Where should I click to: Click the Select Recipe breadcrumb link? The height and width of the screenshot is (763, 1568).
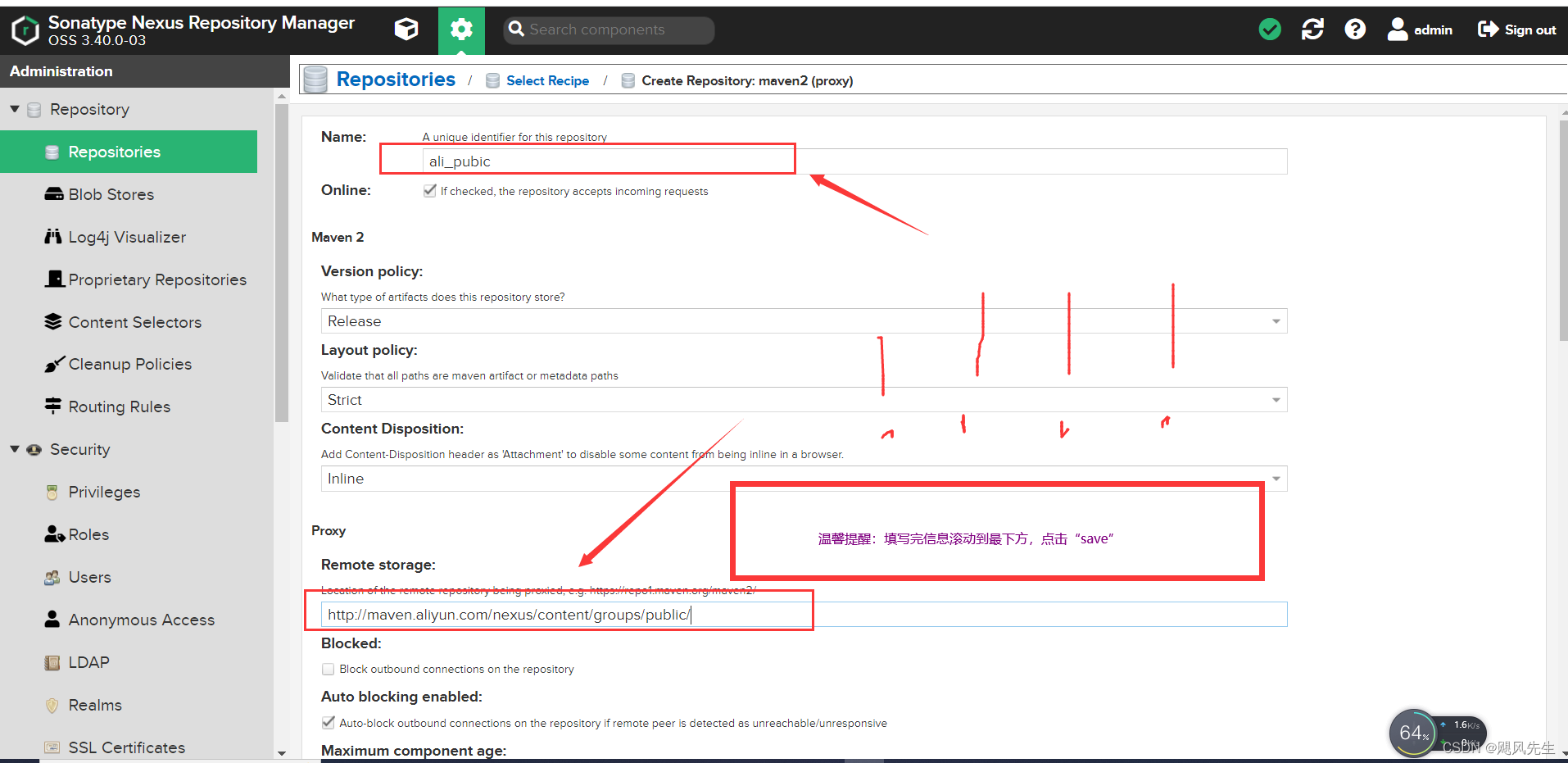point(547,80)
